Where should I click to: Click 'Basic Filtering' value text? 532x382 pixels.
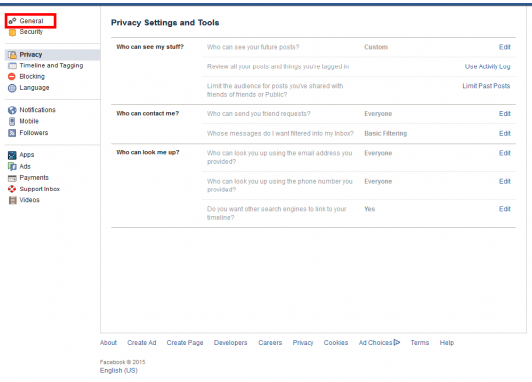pyautogui.click(x=386, y=134)
